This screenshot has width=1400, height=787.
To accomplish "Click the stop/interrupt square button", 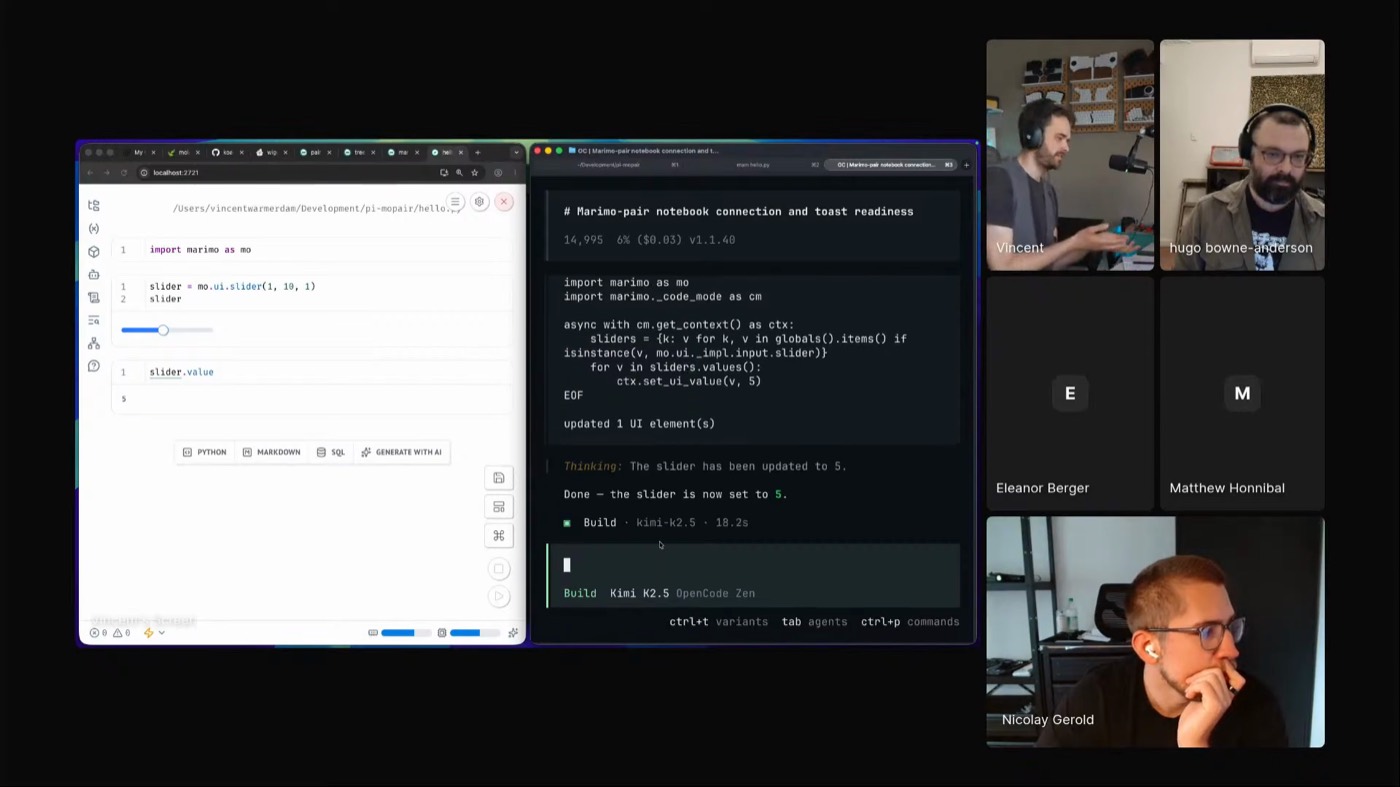I will pos(499,569).
